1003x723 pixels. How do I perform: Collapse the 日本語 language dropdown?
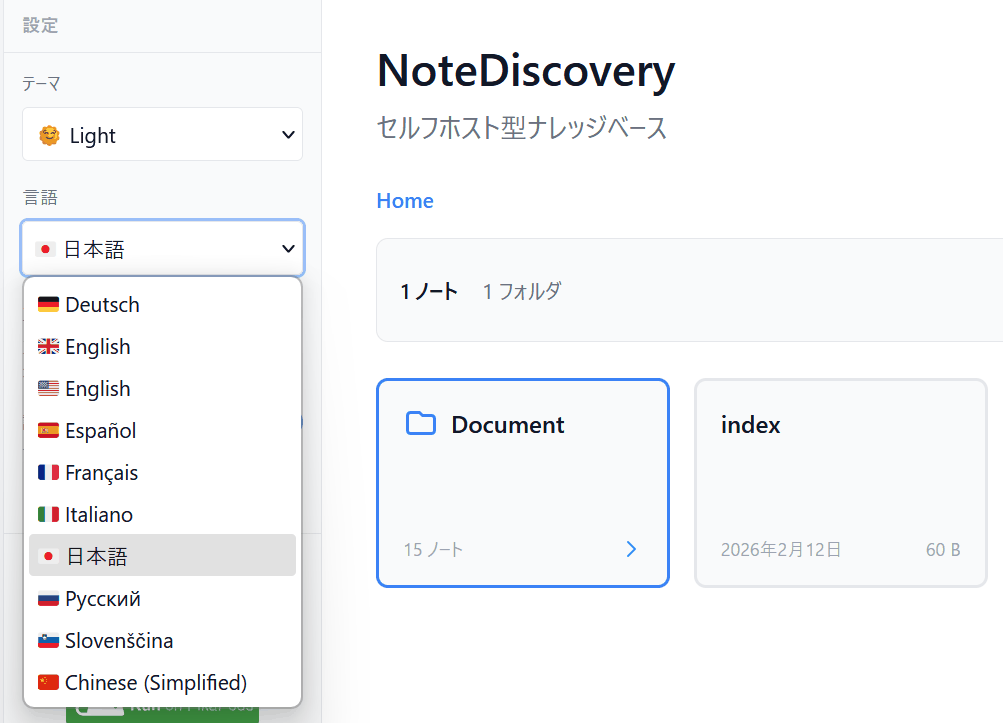(x=162, y=249)
